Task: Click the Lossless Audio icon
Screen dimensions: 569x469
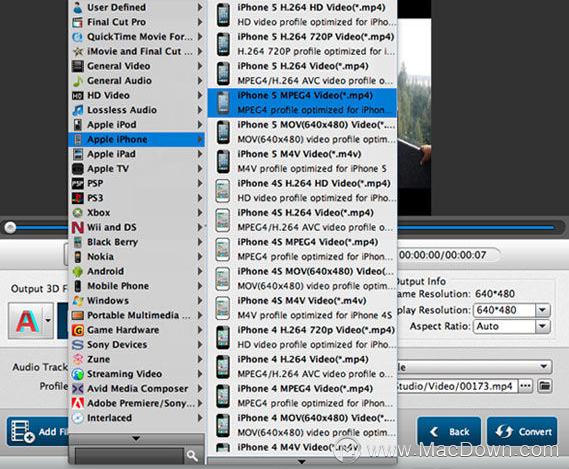Action: tap(78, 110)
